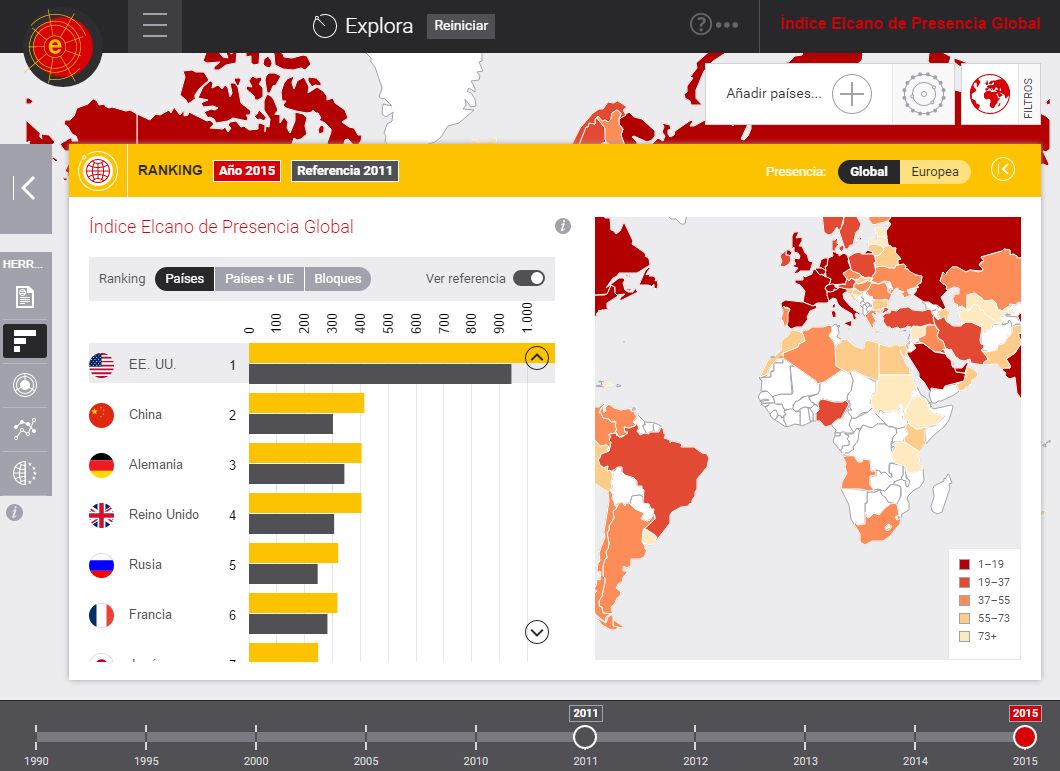Click the France flag icon
The image size is (1060, 771).
point(101,615)
